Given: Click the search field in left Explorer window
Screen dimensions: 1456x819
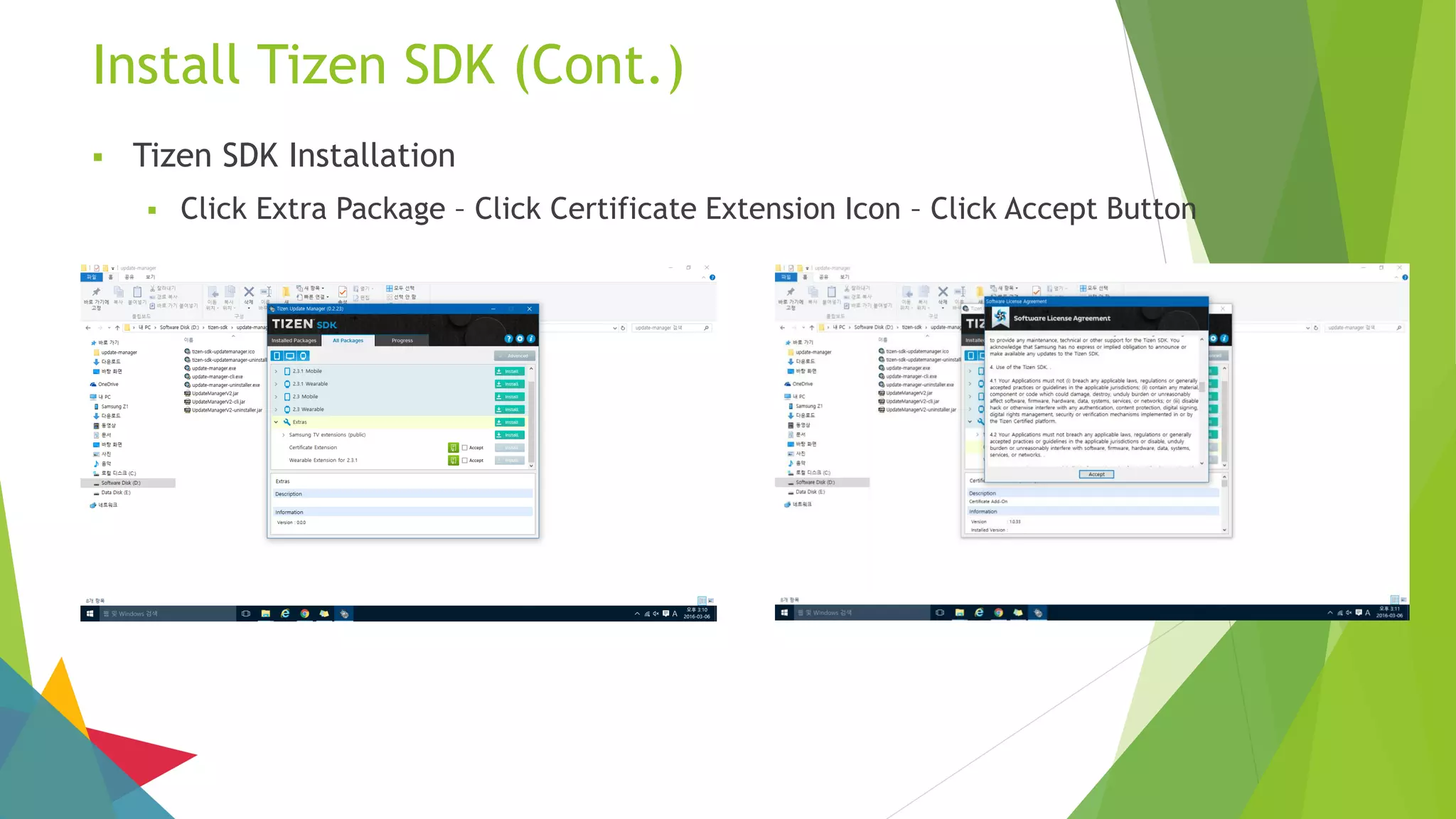Looking at the screenshot, I should (670, 328).
